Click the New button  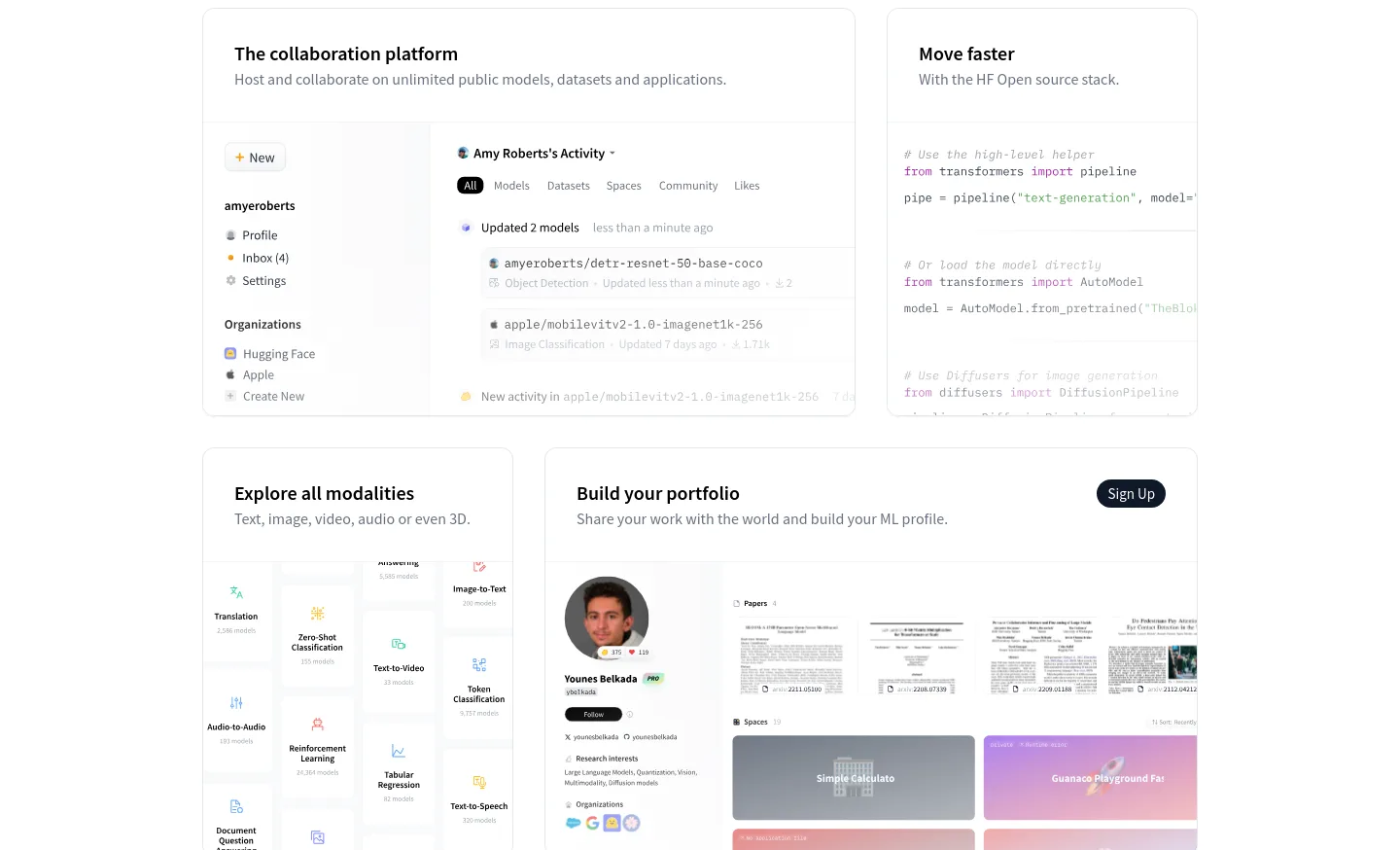pos(255,158)
